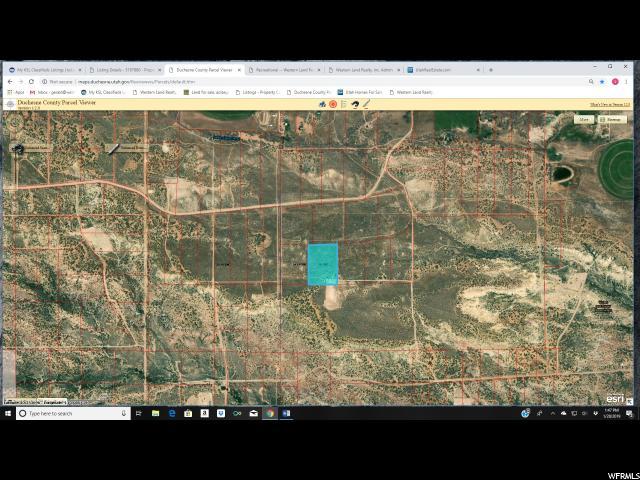Viewport: 640px width, 480px height.
Task: Click the binoculars search icon in parcel viewer toolbar
Action: [322, 104]
